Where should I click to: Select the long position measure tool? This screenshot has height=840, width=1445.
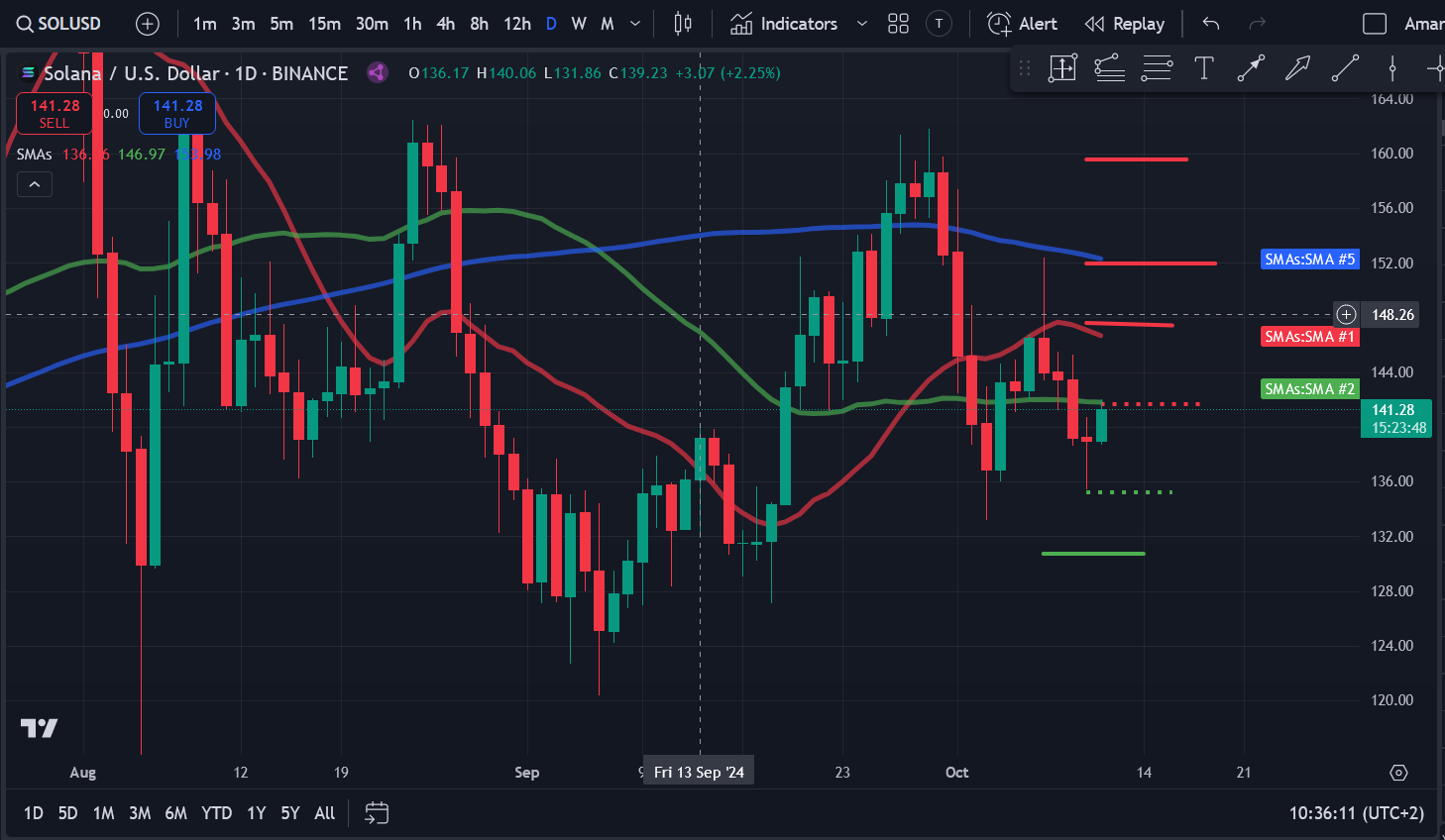[x=1062, y=68]
